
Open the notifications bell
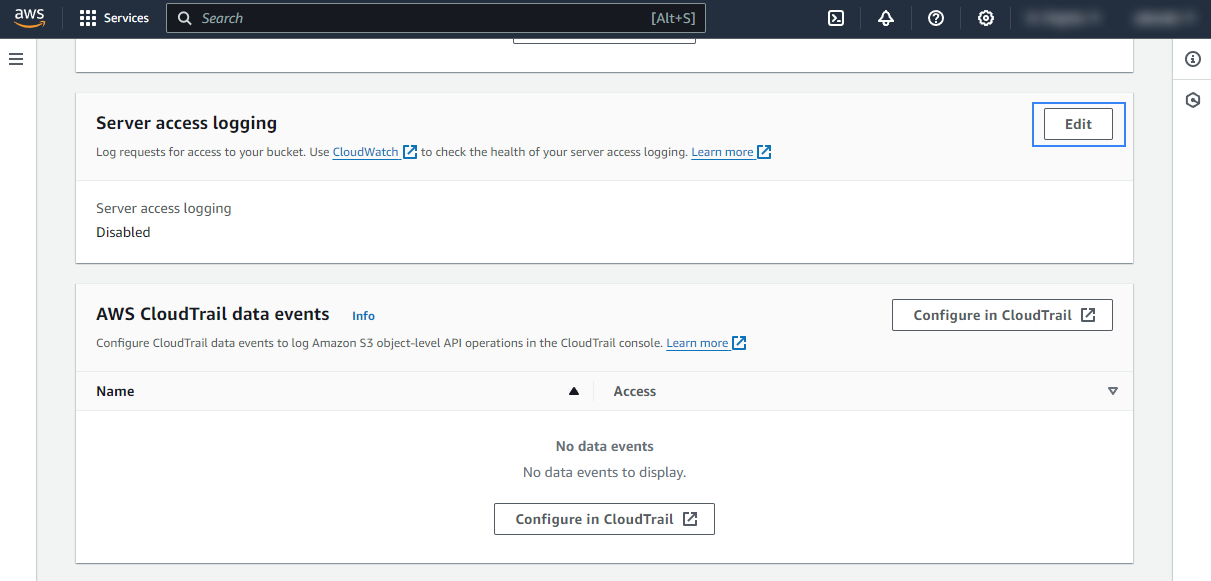tap(886, 18)
